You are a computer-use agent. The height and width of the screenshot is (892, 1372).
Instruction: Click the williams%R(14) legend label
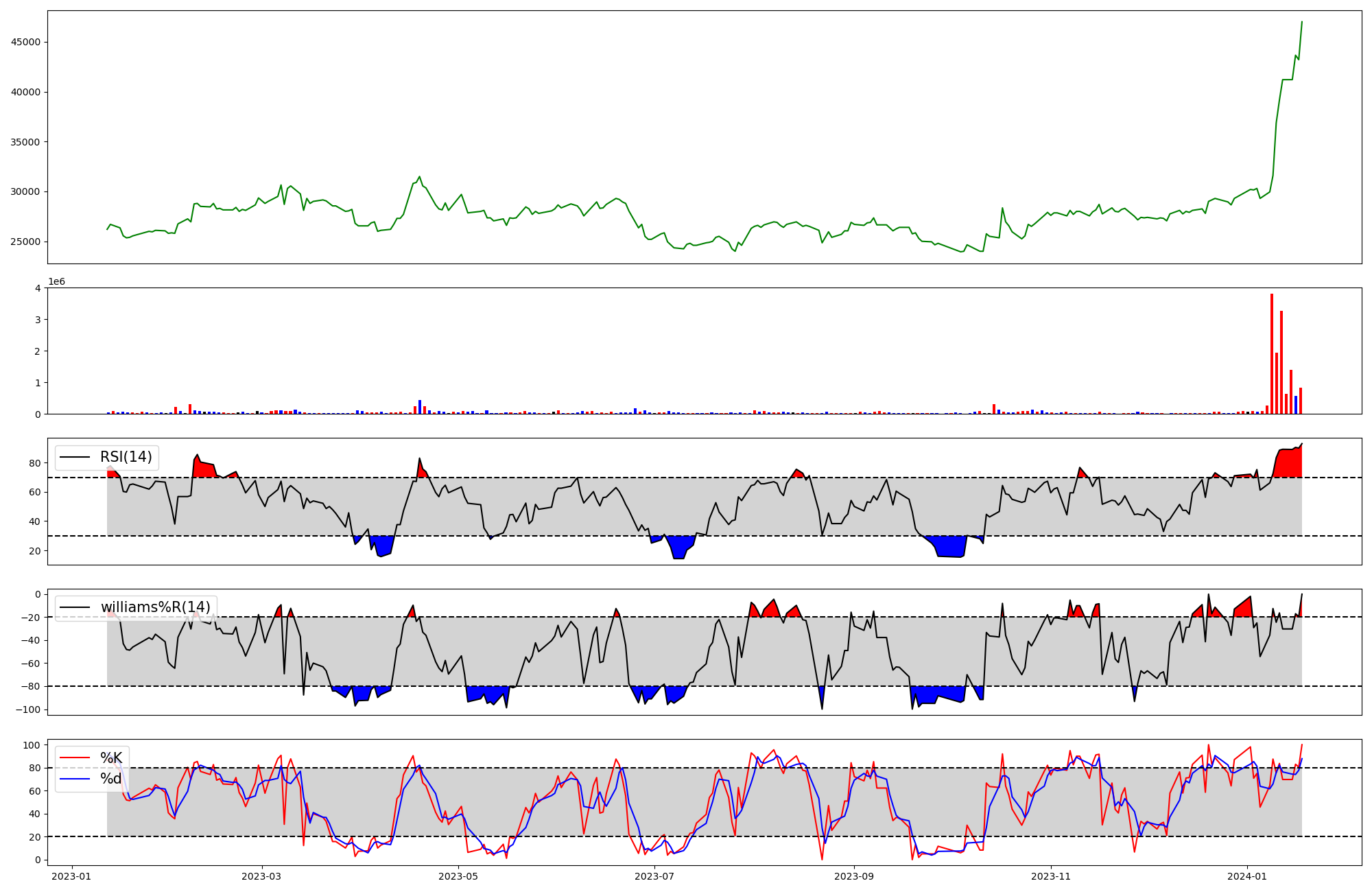[x=156, y=607]
